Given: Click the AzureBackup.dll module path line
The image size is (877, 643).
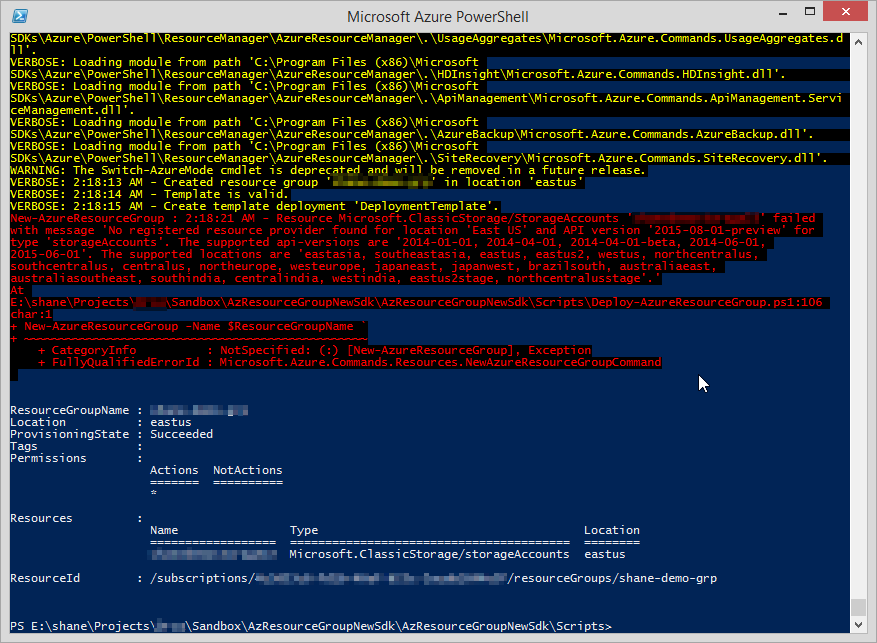Looking at the screenshot, I should 412,134.
